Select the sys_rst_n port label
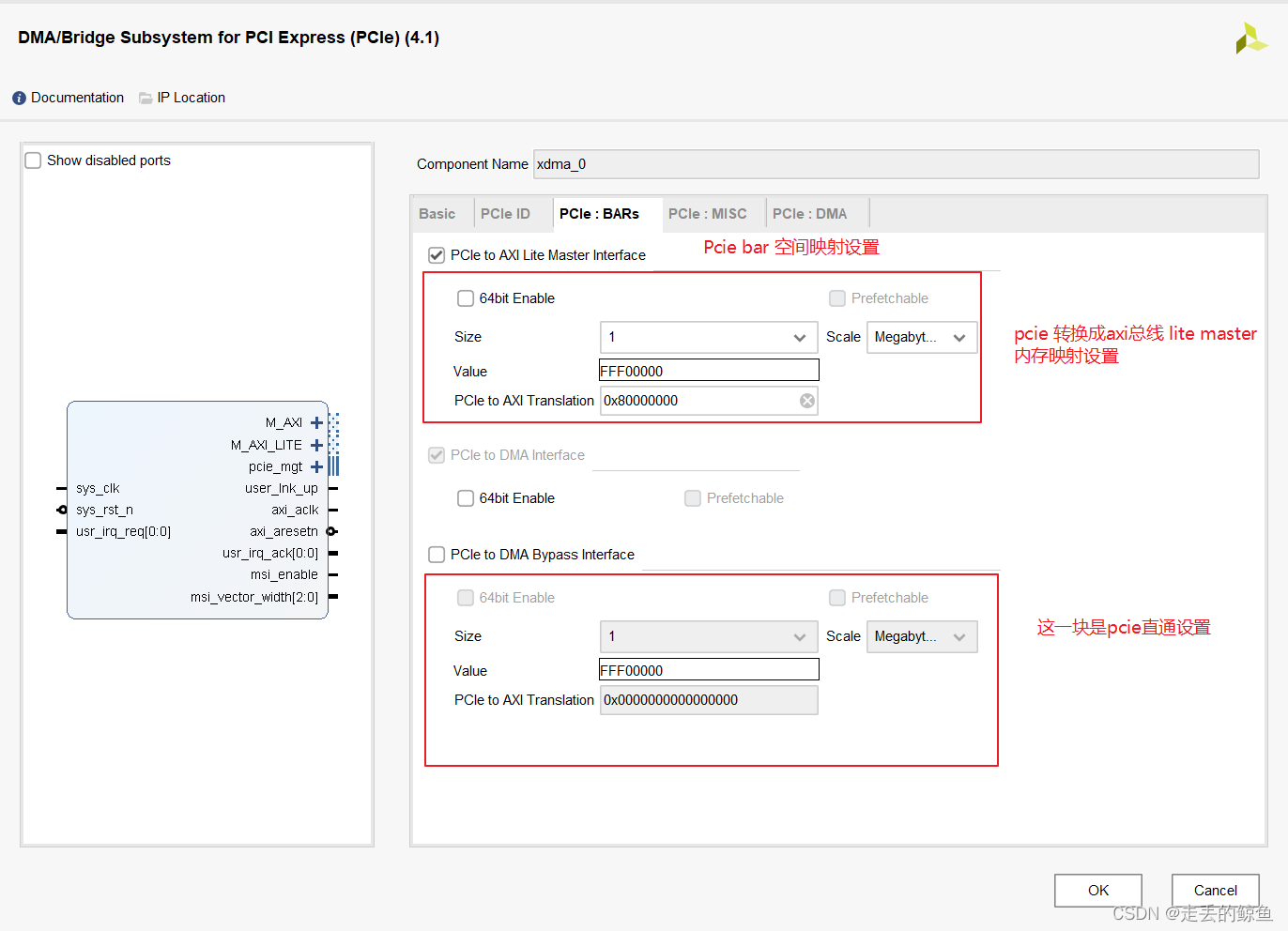Screen dimensions: 1288x931 tap(104, 510)
